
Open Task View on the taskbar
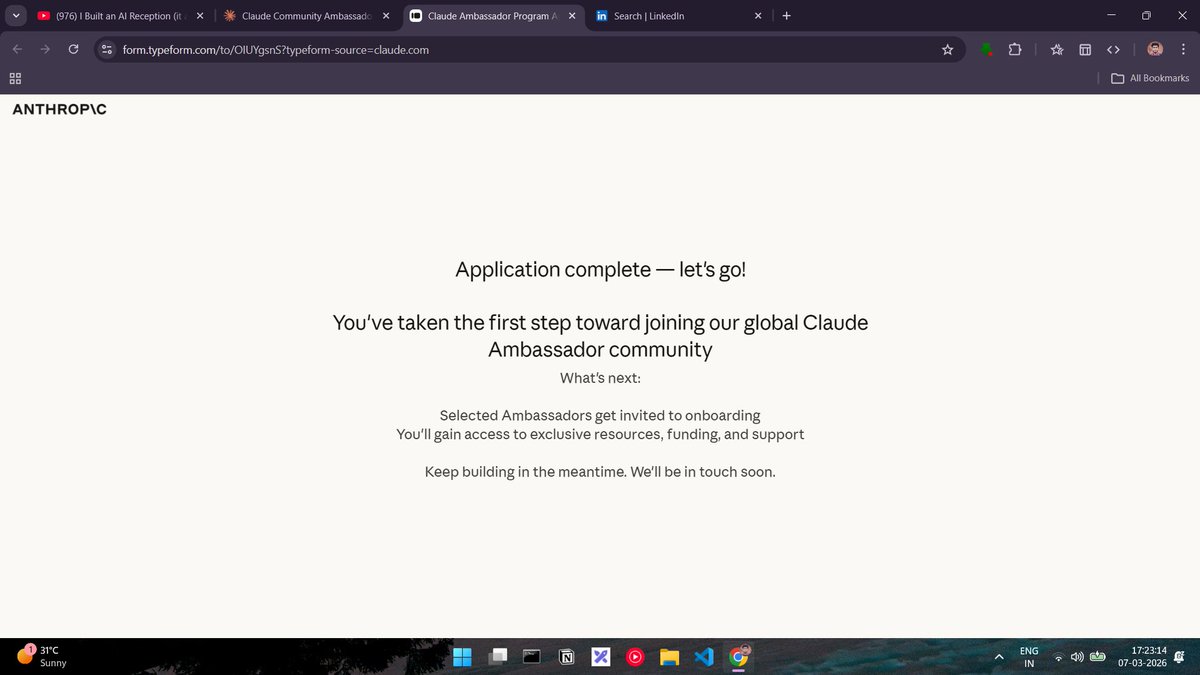point(498,657)
